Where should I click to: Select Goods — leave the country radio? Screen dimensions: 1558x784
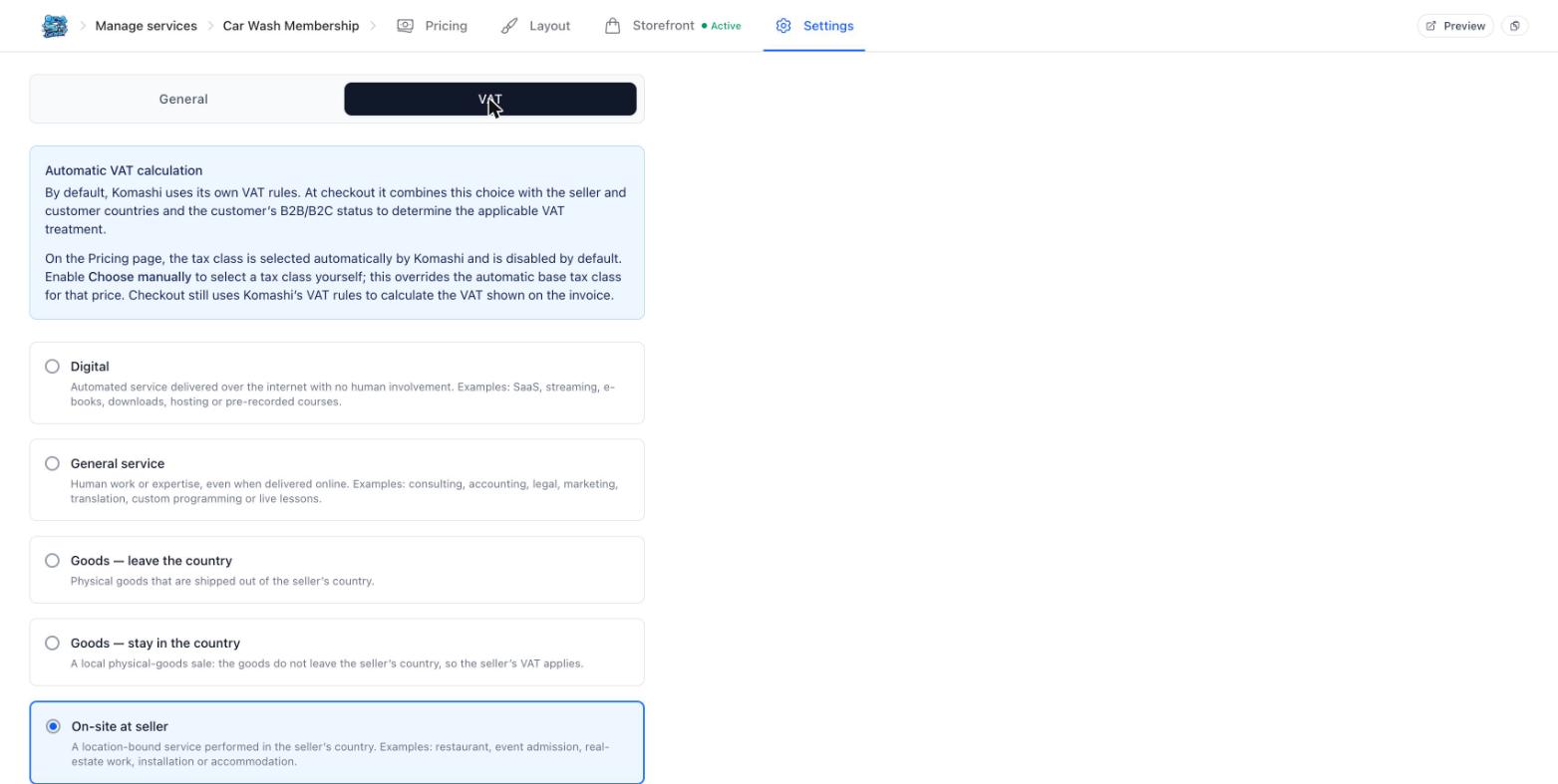pyautogui.click(x=52, y=561)
